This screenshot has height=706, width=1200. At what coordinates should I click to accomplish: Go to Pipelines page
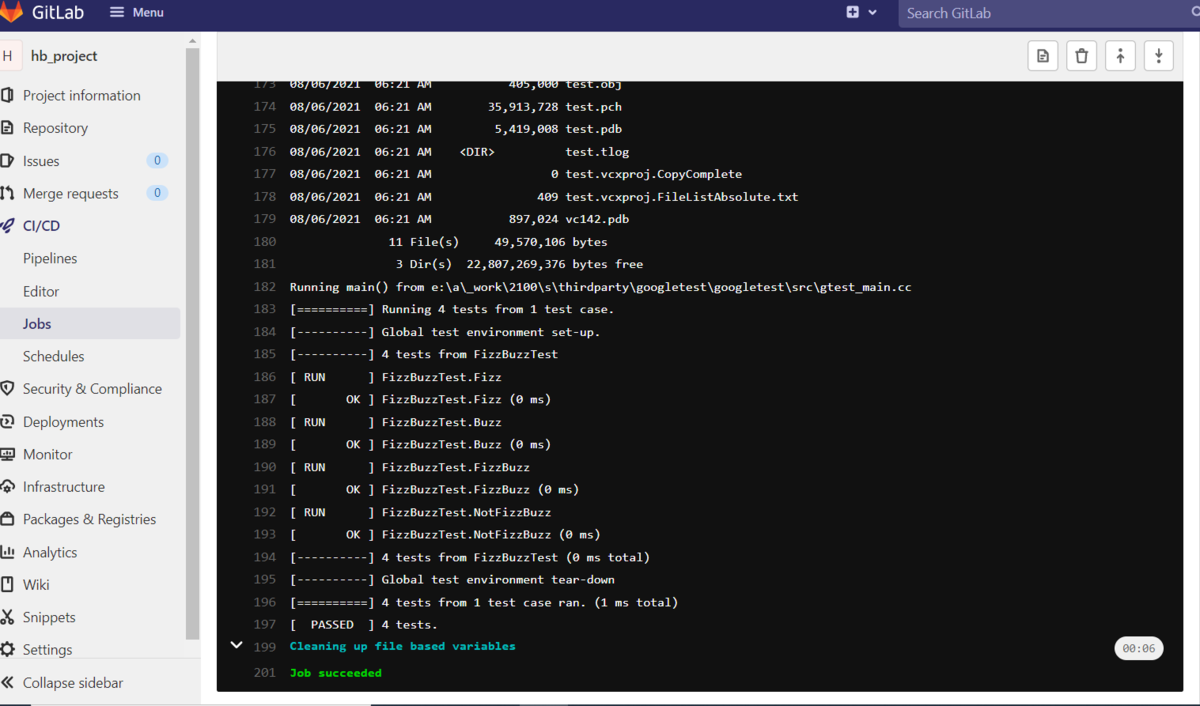[x=50, y=258]
